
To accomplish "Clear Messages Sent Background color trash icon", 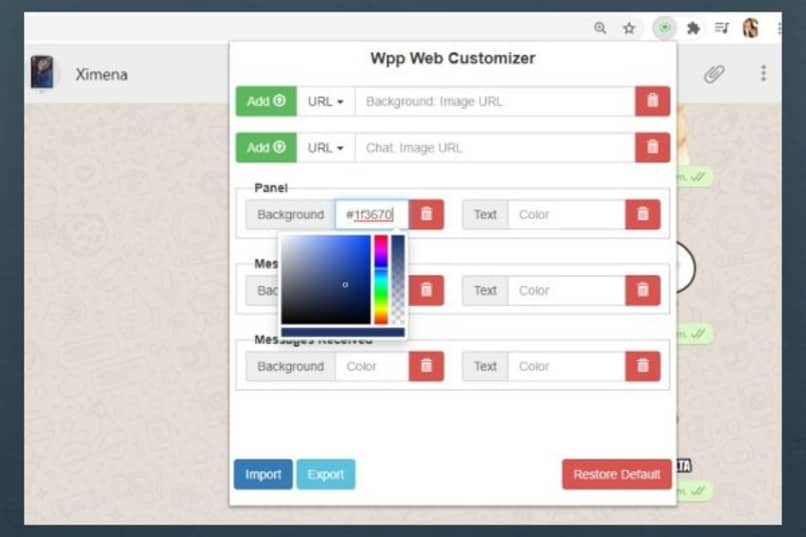I will coord(426,290).
